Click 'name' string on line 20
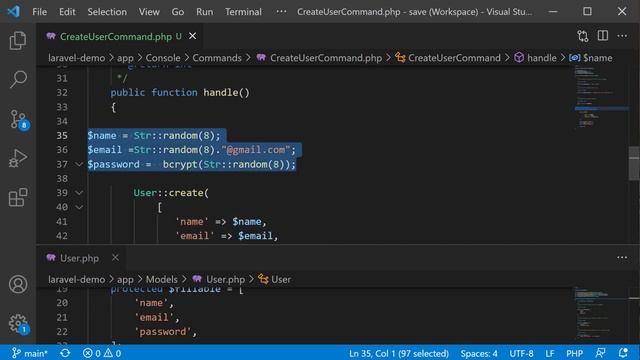This screenshot has width=640, height=360. [151, 303]
